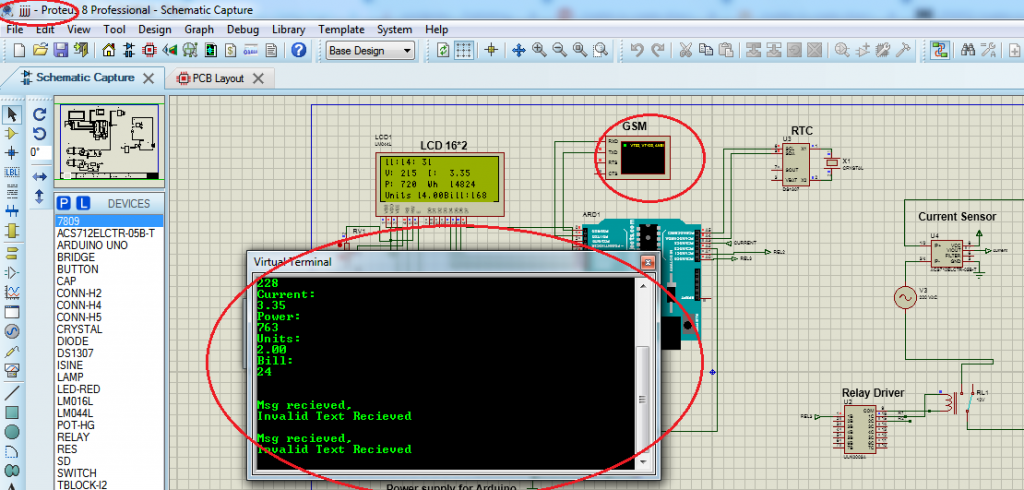Close the PCB Layout tab
Image resolution: width=1024 pixels, height=490 pixels.
pyautogui.click(x=258, y=78)
